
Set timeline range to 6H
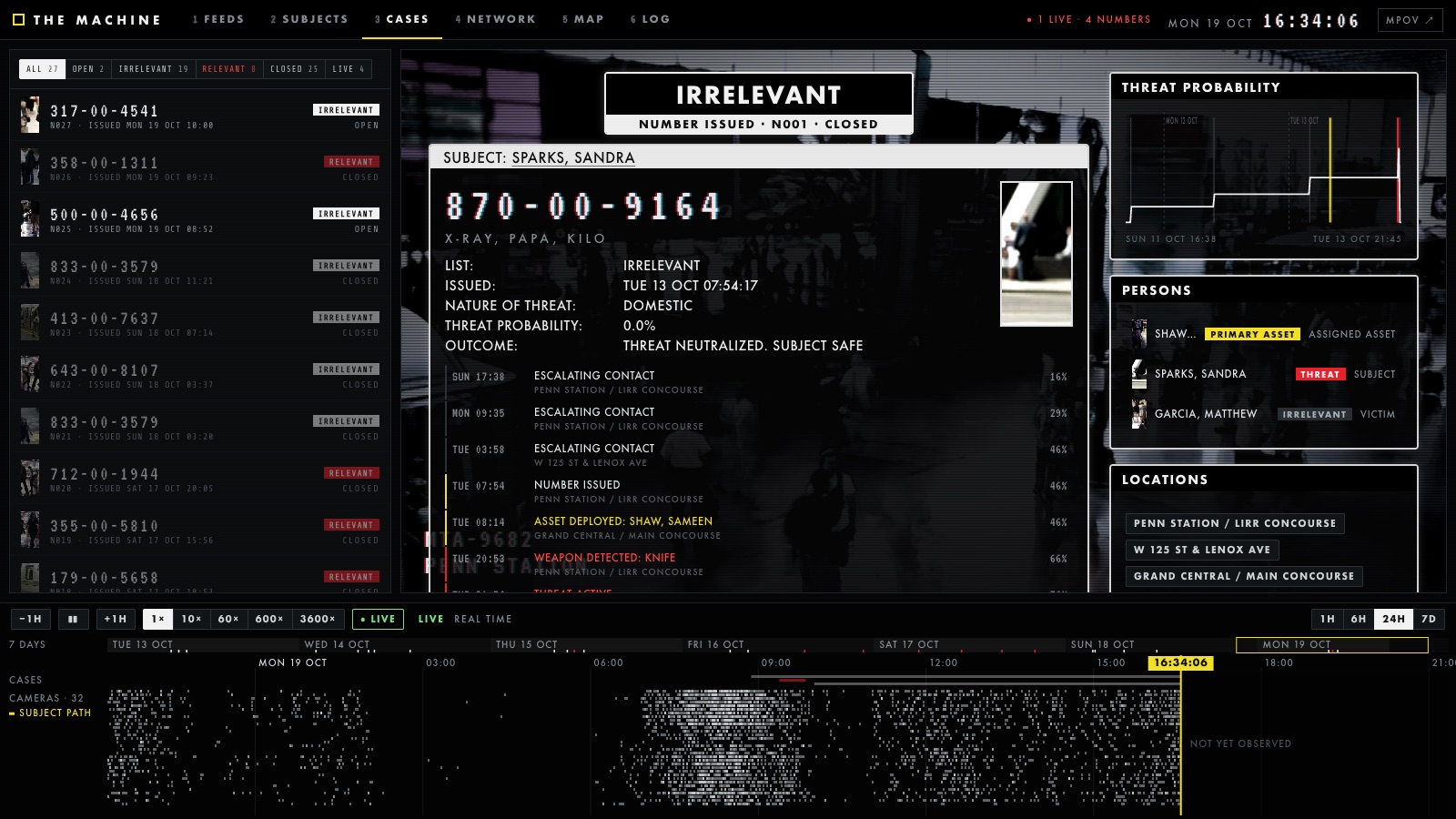coord(1359,619)
